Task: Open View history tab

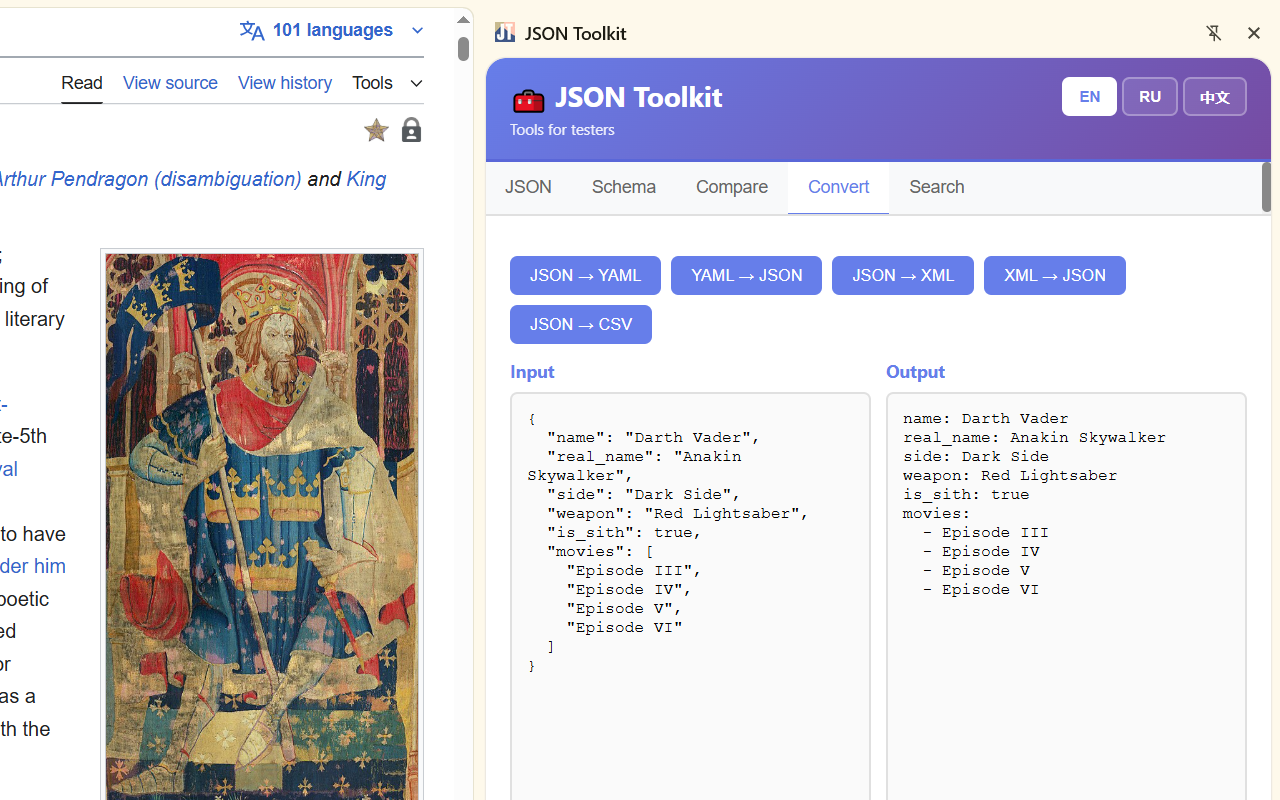Action: point(285,83)
